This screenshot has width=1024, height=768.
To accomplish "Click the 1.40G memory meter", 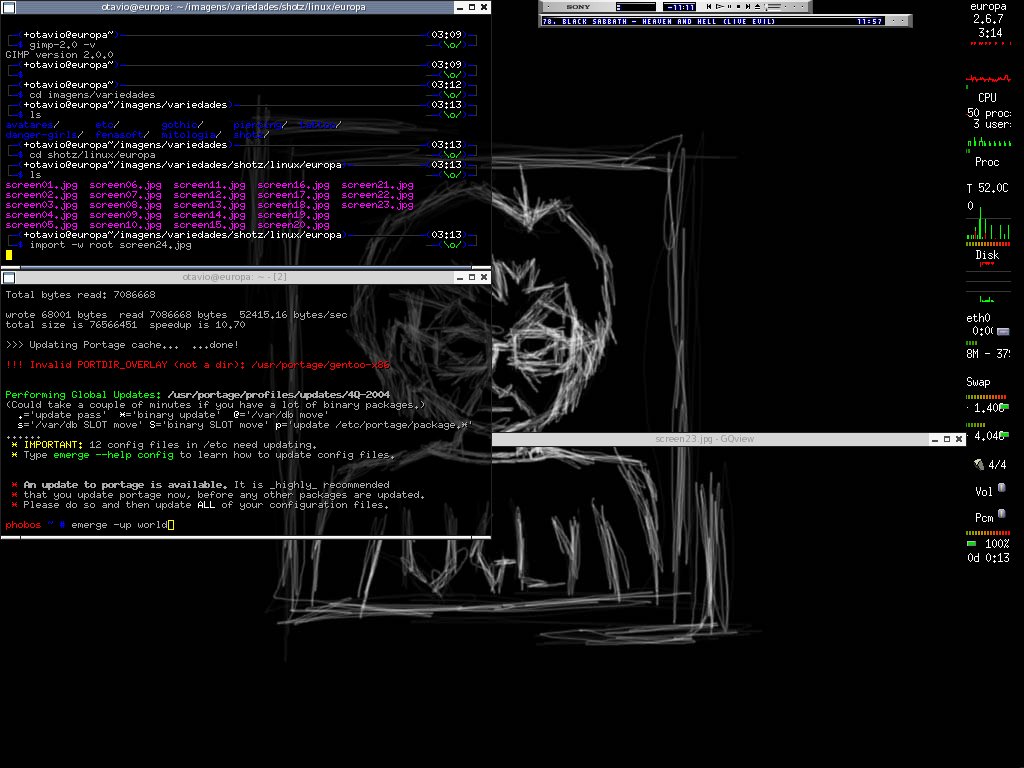I will (x=988, y=408).
